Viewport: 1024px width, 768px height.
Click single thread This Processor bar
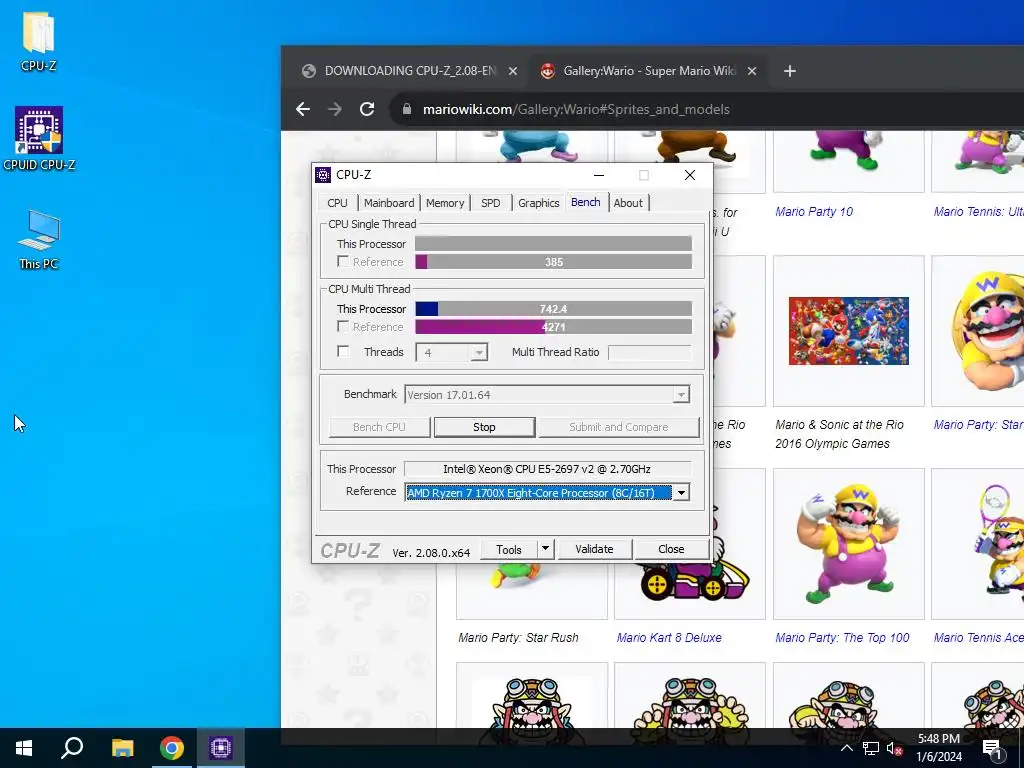[x=553, y=244]
